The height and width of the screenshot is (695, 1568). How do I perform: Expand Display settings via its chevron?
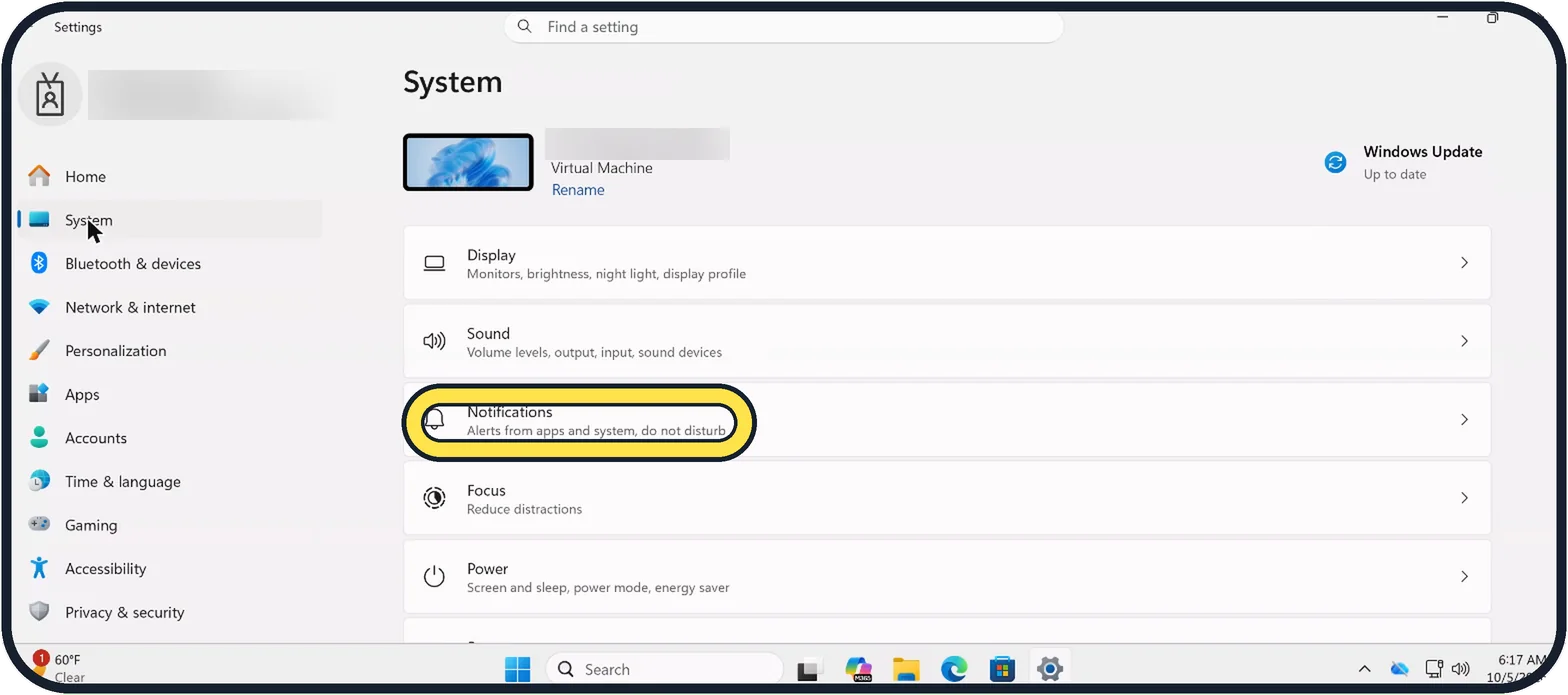pos(1464,263)
